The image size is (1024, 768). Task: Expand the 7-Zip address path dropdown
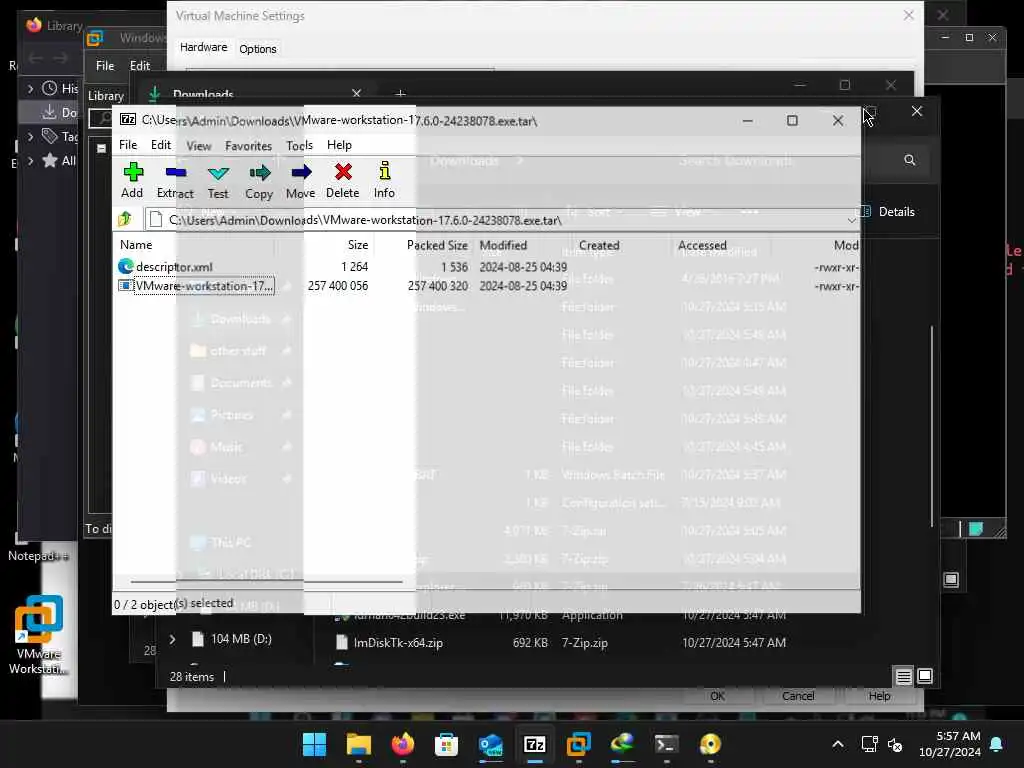(x=851, y=220)
